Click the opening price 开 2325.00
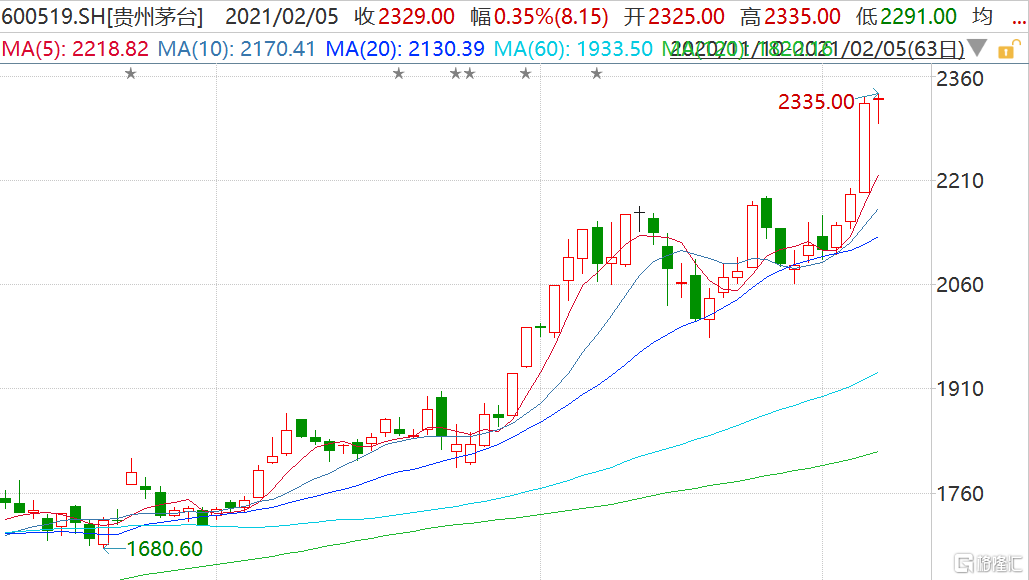1029x580 pixels. click(x=674, y=16)
